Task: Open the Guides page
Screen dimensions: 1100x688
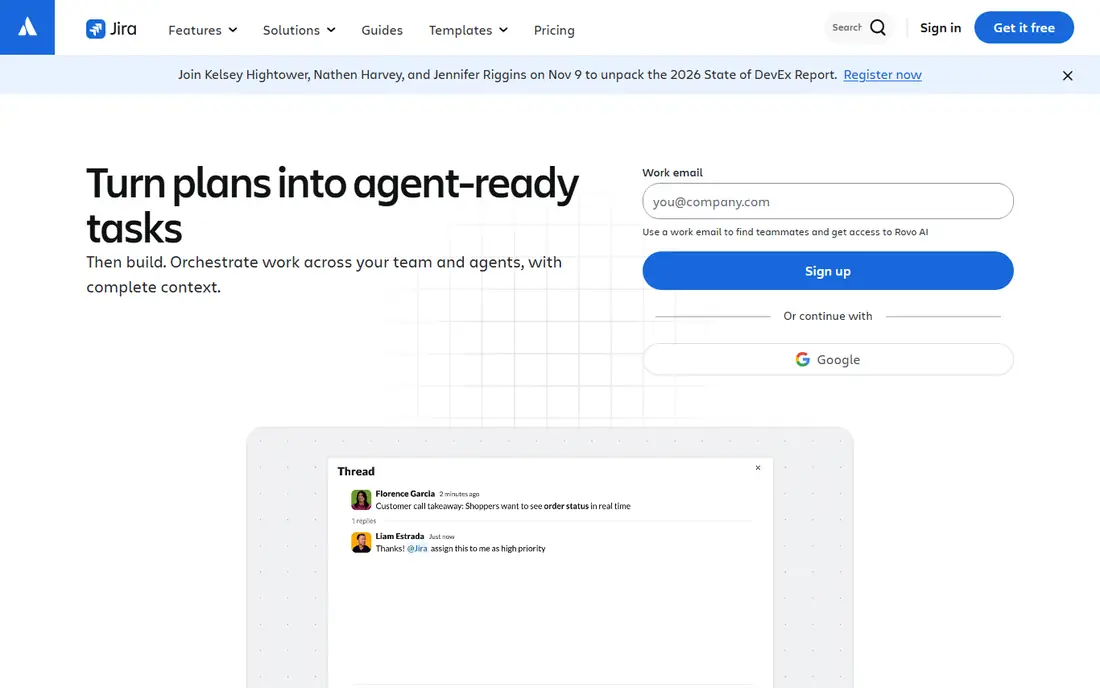Action: (382, 30)
